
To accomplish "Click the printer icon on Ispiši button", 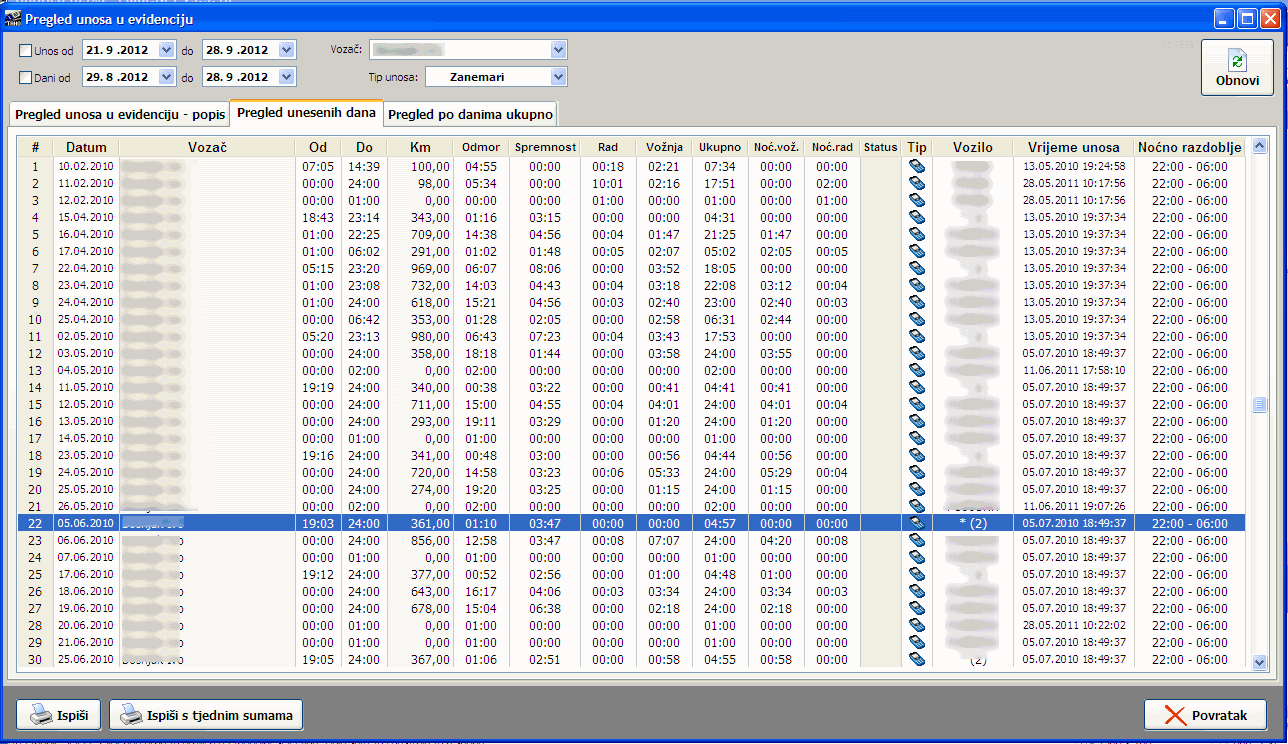I will 38,715.
